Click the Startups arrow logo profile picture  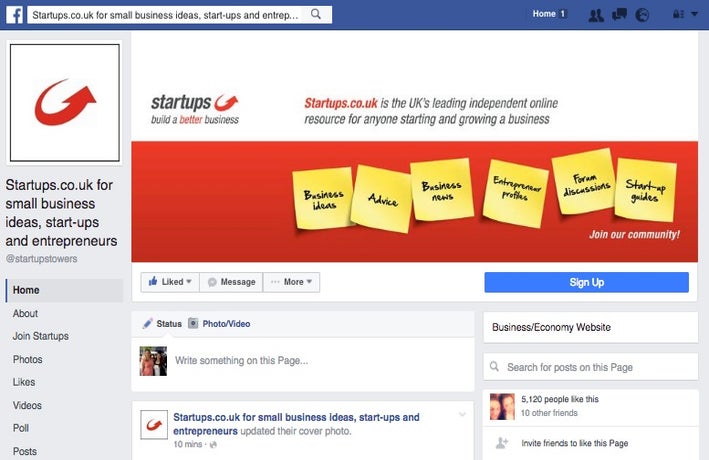pos(65,103)
